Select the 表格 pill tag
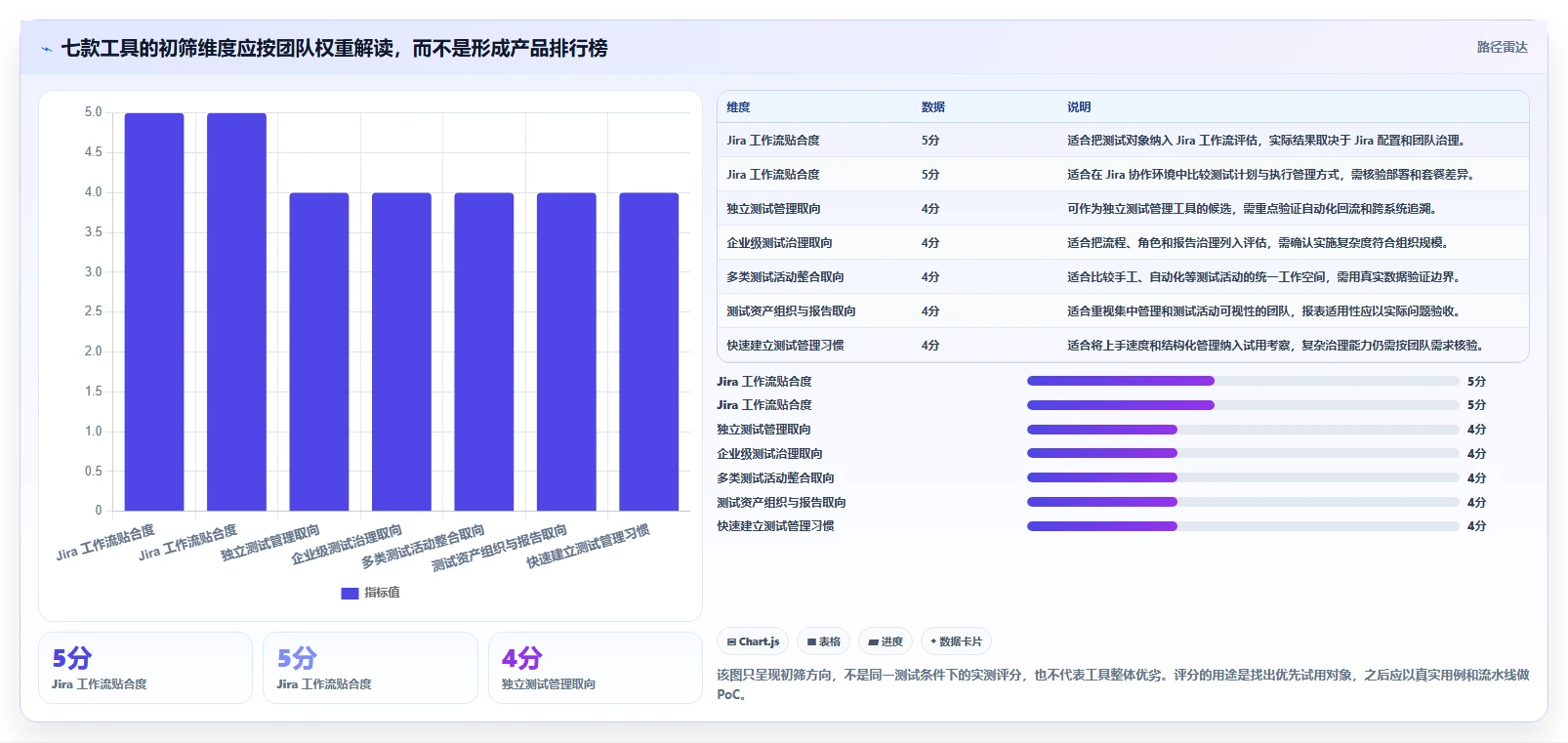Image resolution: width=1568 pixels, height=743 pixels. coord(823,641)
